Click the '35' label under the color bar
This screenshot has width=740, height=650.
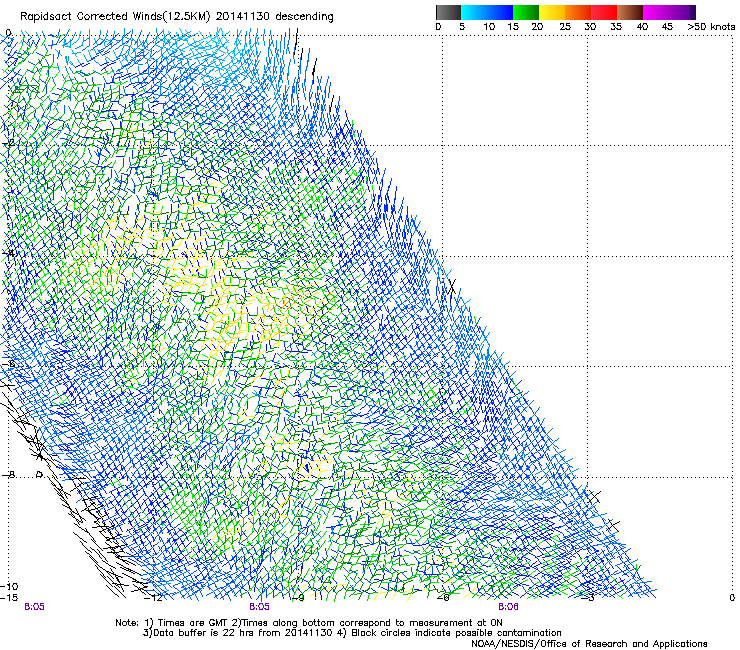(x=616, y=27)
